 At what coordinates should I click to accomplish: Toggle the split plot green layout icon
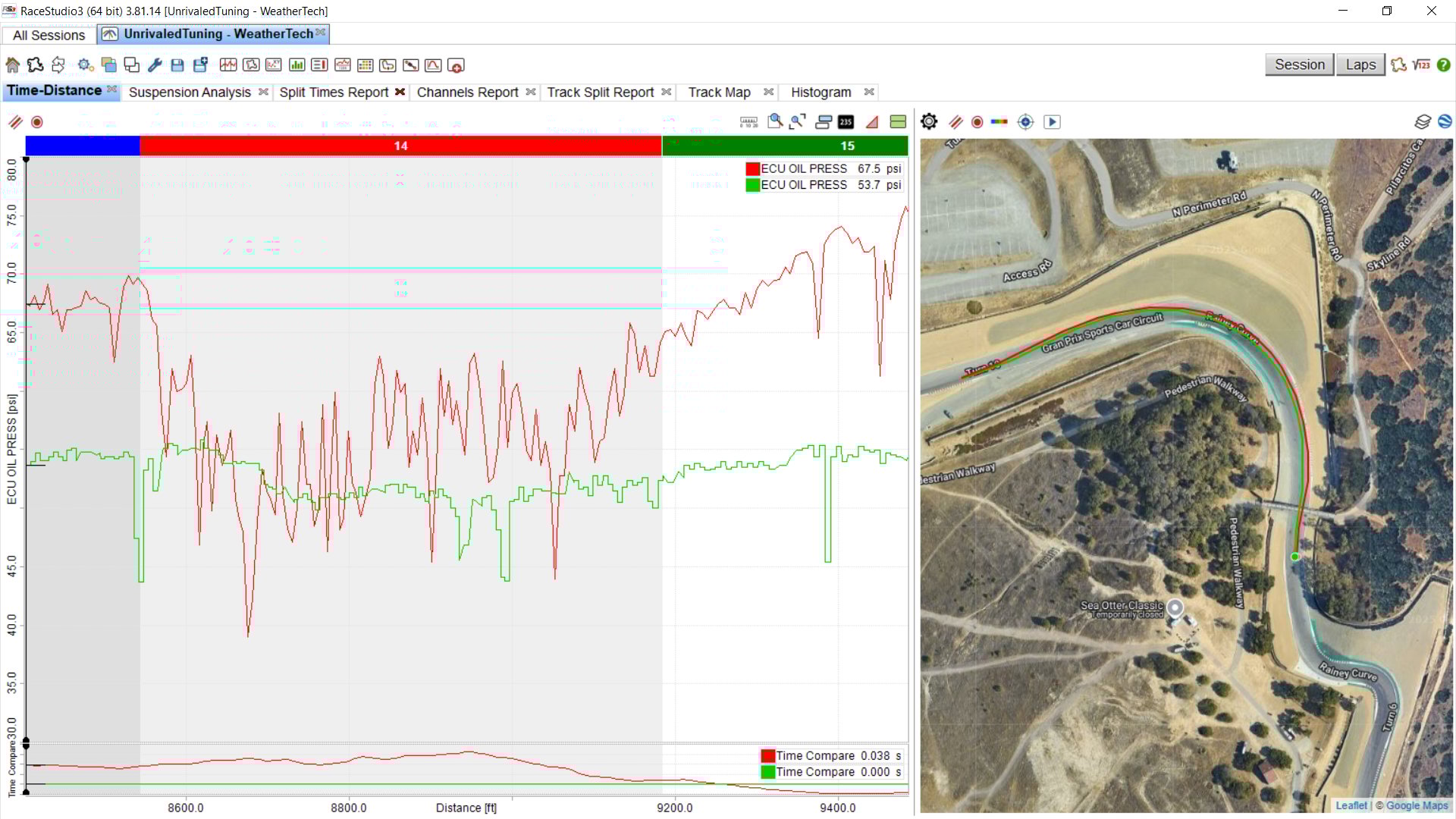(x=898, y=121)
